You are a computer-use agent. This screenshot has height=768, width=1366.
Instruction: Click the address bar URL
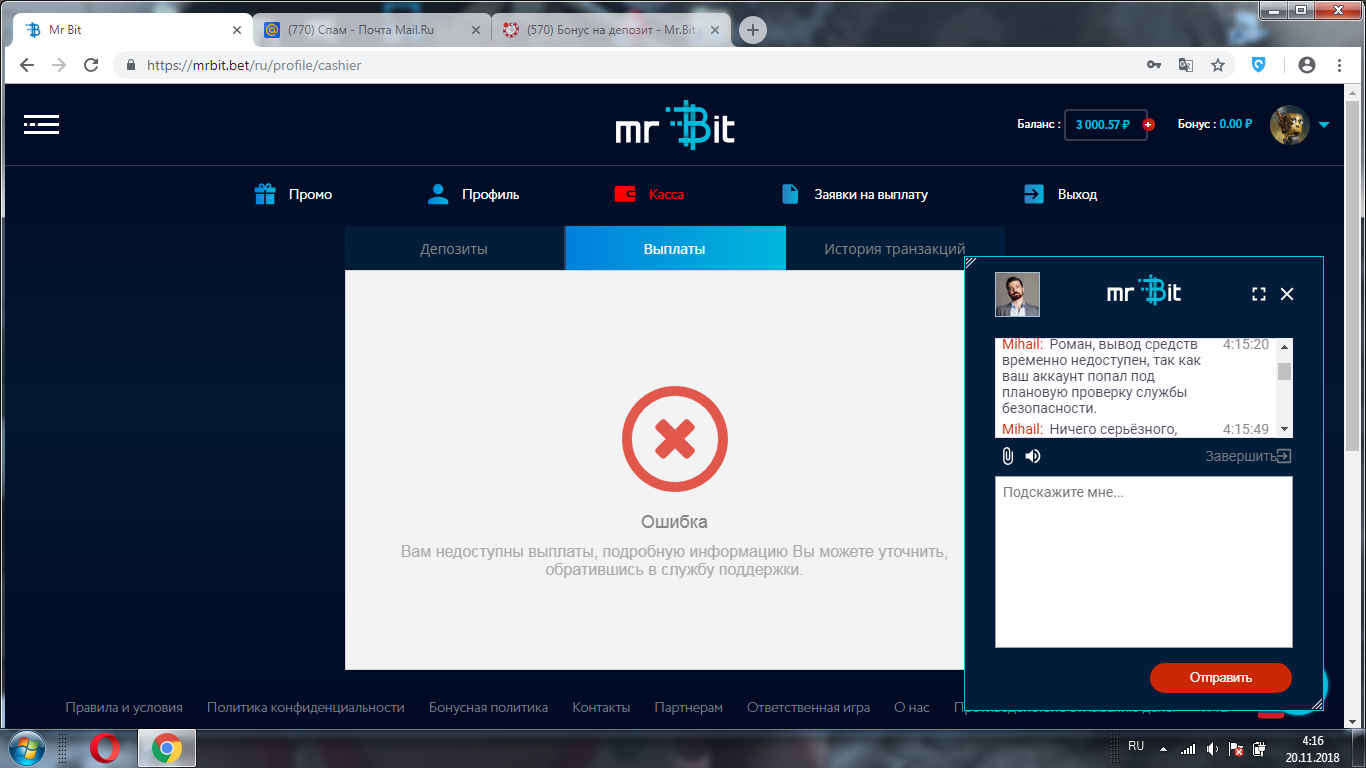254,65
